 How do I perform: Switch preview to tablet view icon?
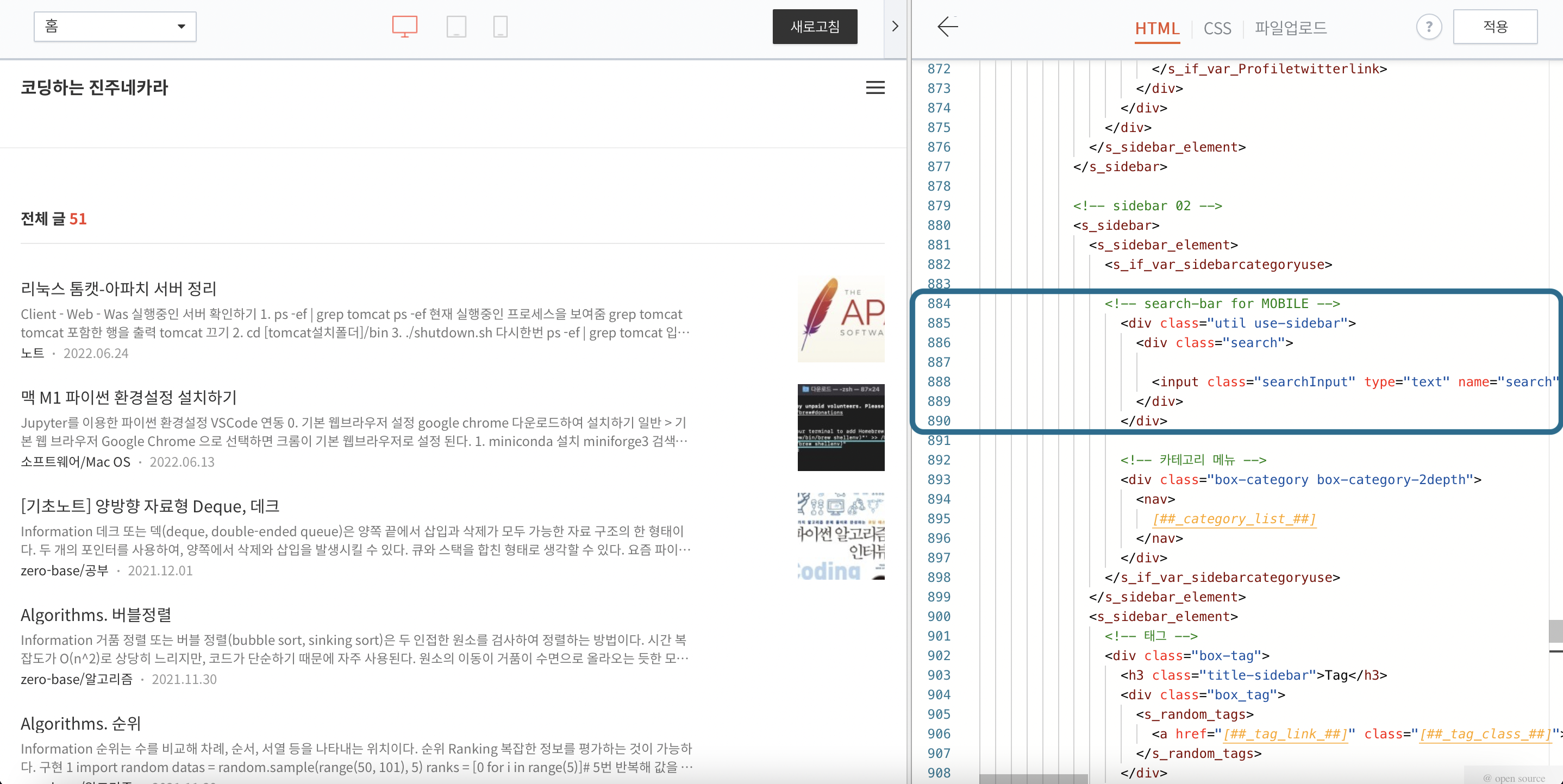[457, 27]
